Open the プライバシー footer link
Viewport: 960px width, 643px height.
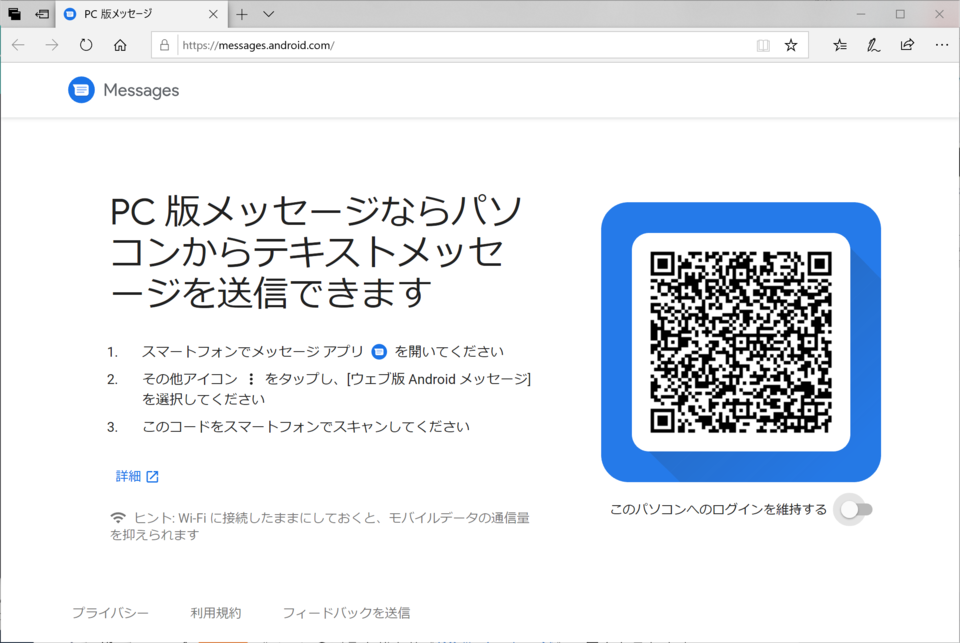(110, 612)
